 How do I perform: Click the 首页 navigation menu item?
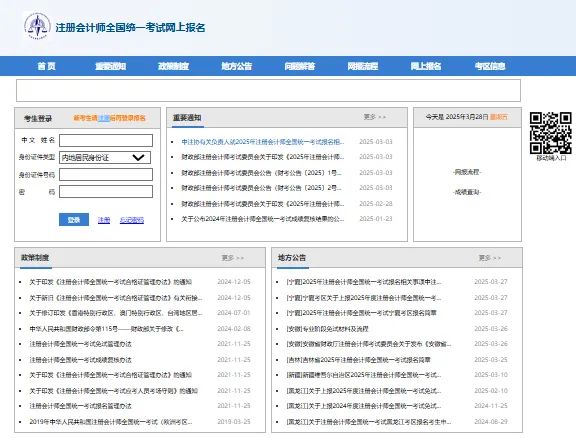[x=47, y=66]
